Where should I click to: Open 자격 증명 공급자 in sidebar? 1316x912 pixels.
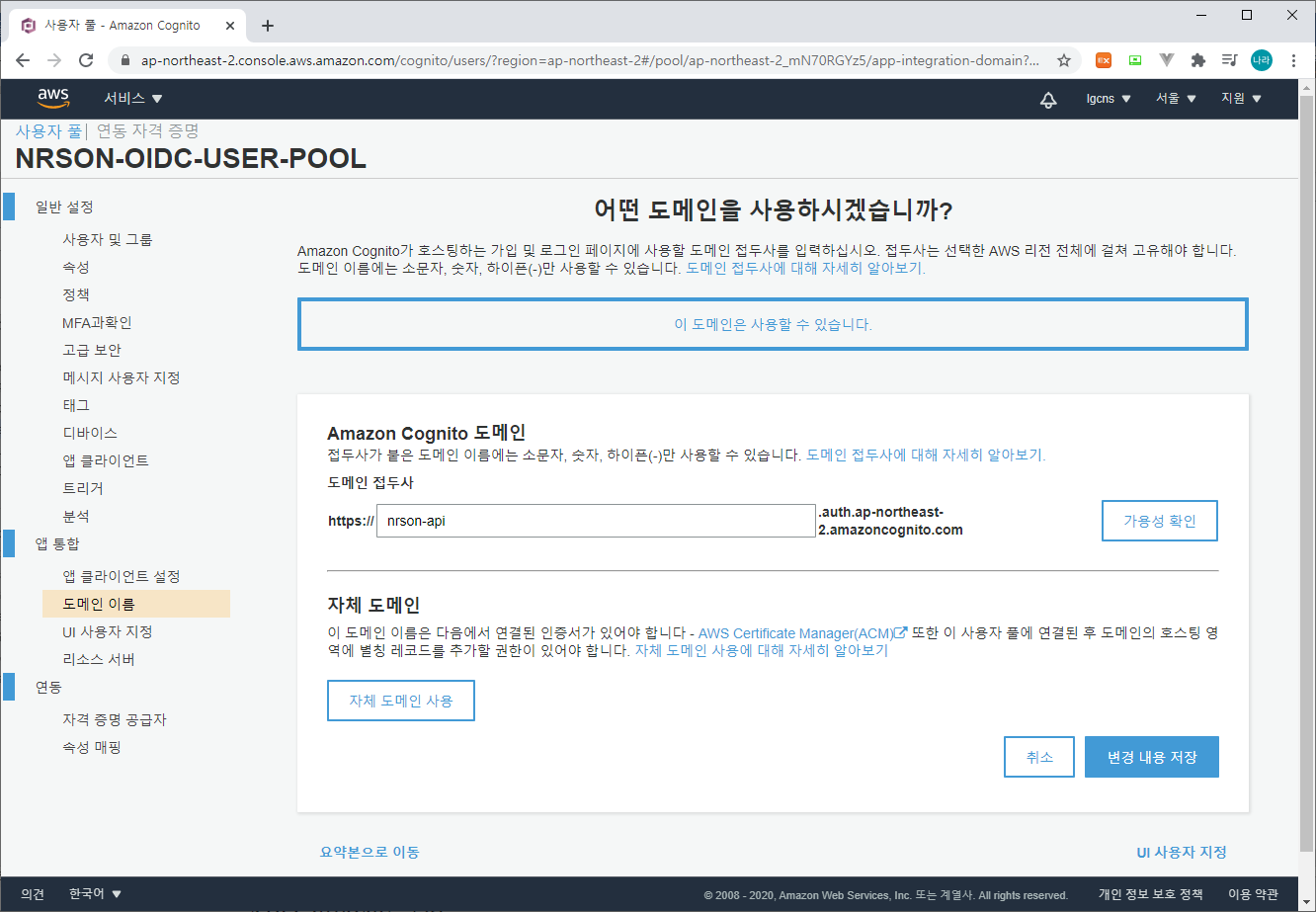[x=115, y=719]
